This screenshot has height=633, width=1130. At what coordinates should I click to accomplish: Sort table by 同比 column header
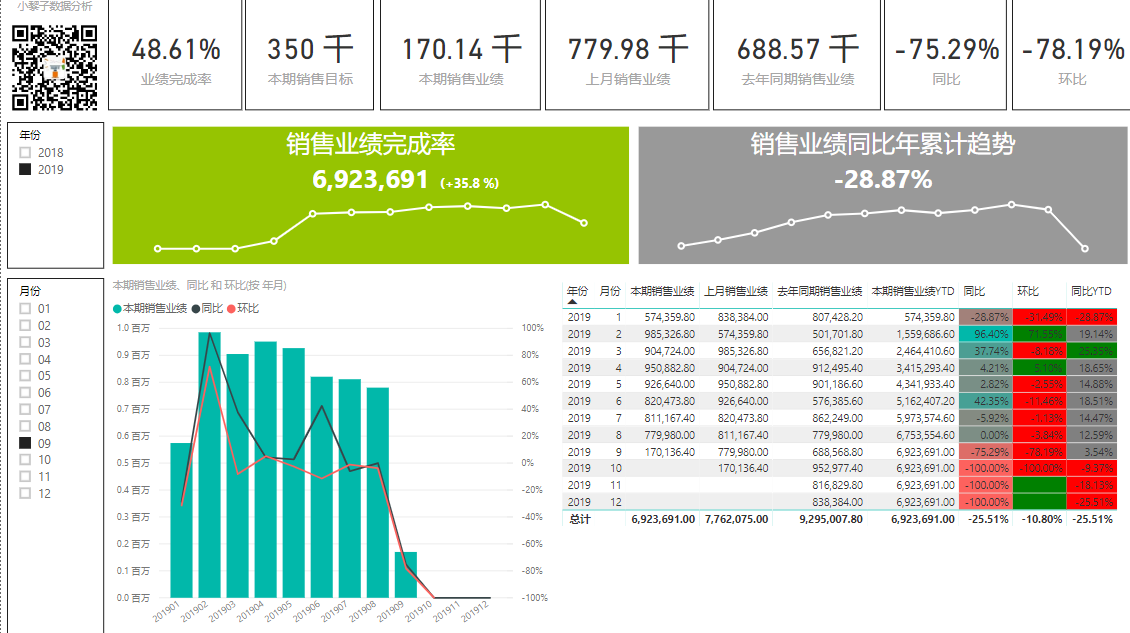click(974, 291)
